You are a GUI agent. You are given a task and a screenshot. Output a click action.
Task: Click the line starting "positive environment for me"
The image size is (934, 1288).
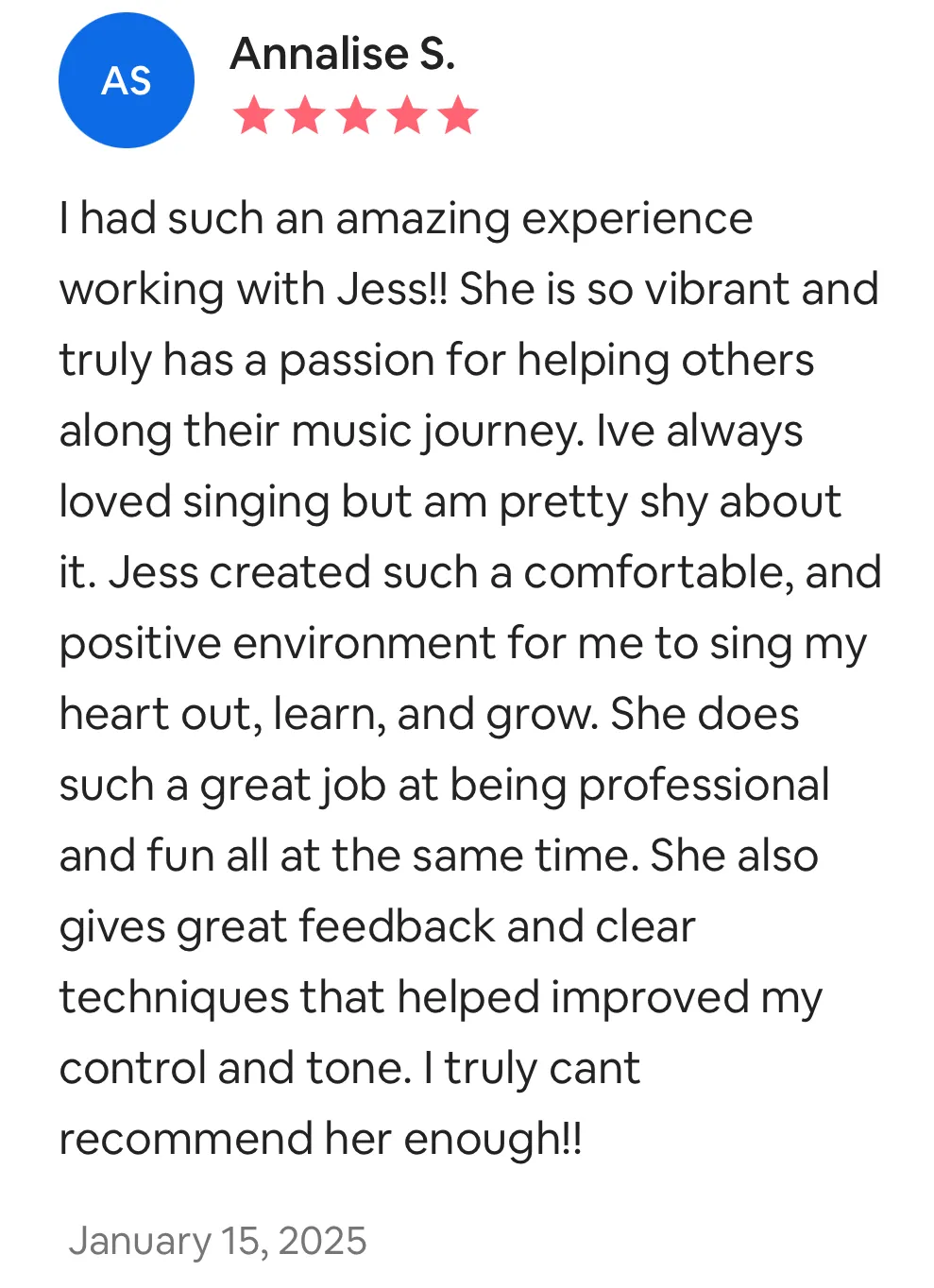coord(463,644)
